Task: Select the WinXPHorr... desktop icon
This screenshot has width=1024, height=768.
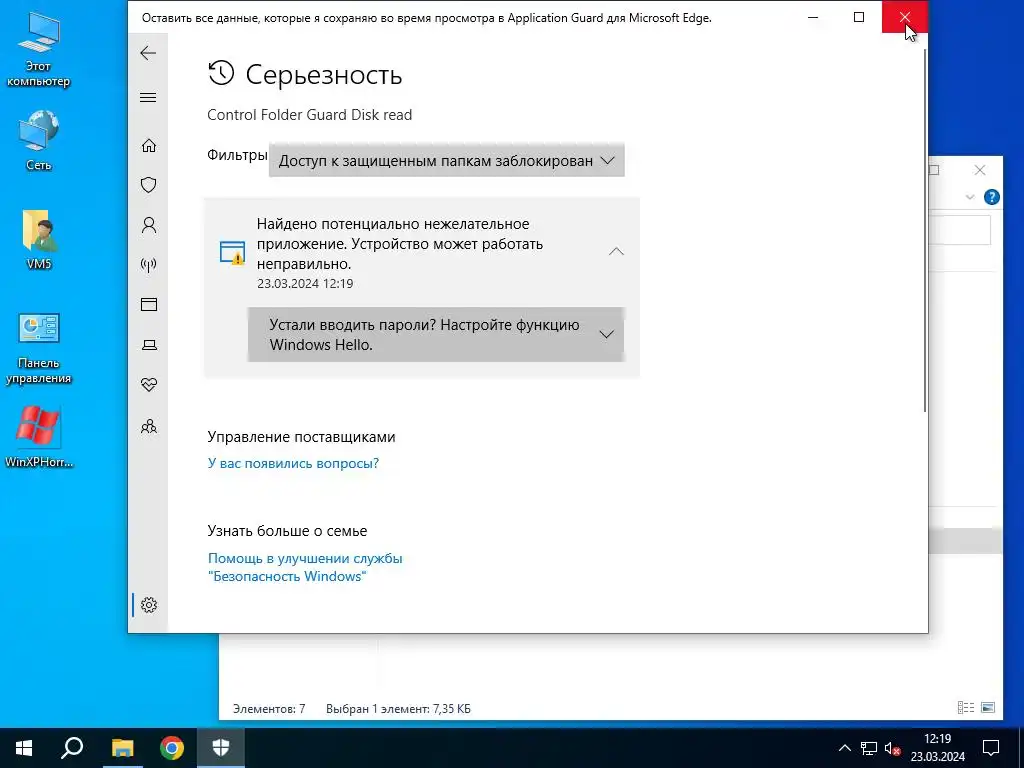Action: pyautogui.click(x=39, y=438)
